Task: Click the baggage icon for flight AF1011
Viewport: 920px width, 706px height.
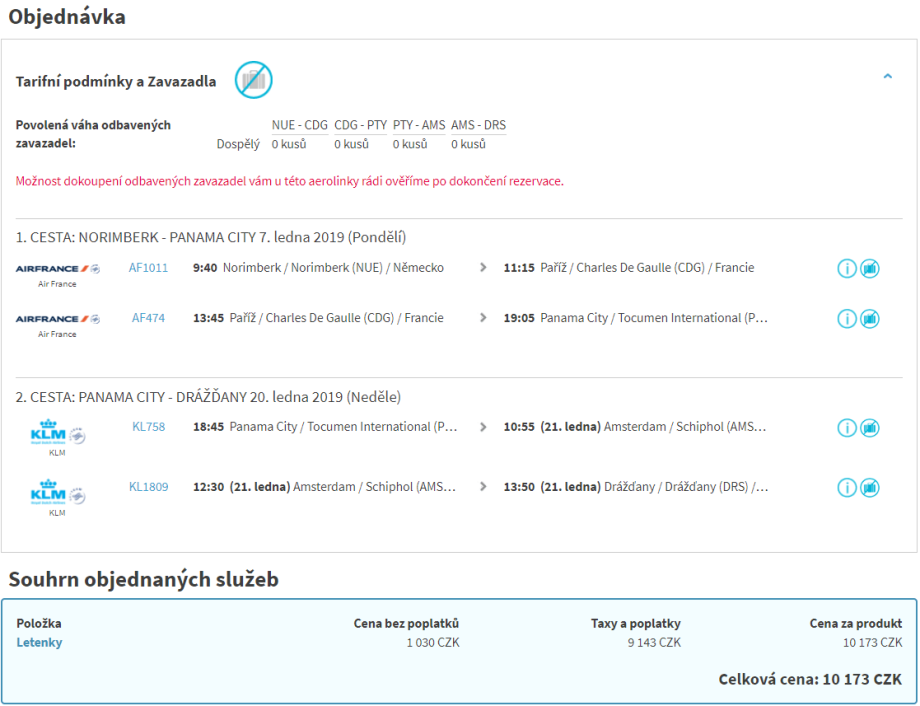Action: pyautogui.click(x=870, y=269)
